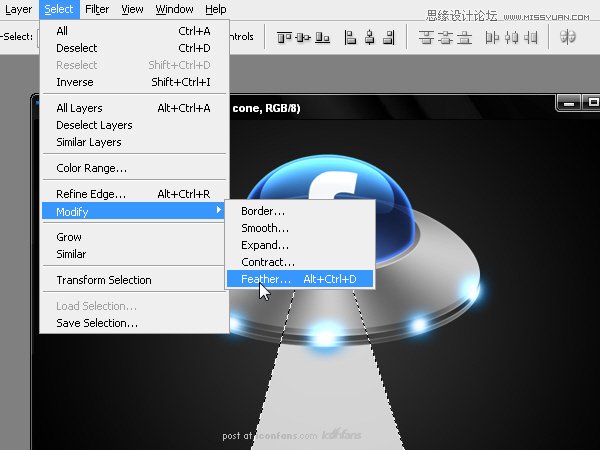This screenshot has height=450, width=600.
Task: Choose Save Selection menu entry
Action: click(x=97, y=323)
